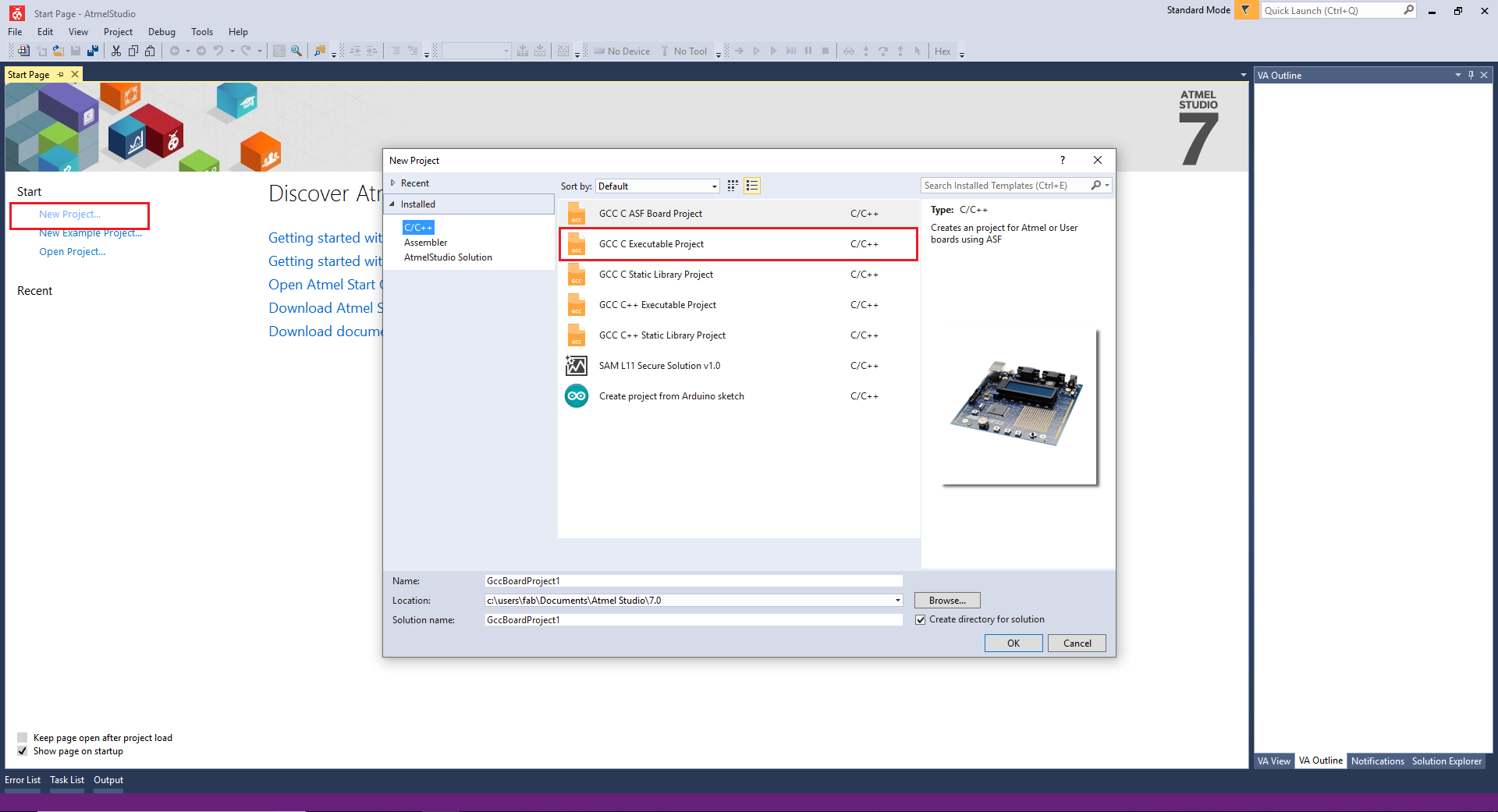This screenshot has width=1498, height=812.
Task: Open the File menu
Action: click(15, 32)
